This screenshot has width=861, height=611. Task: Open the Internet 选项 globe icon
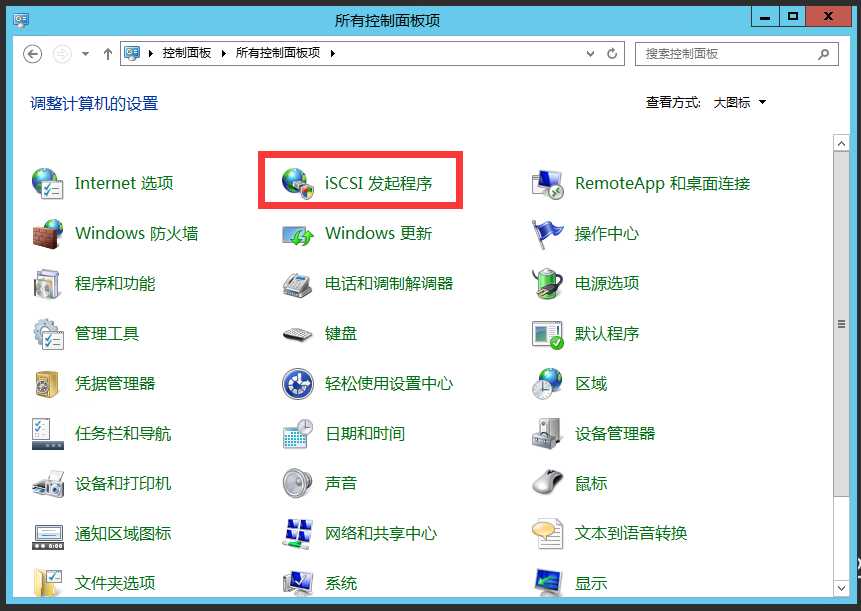(x=47, y=183)
